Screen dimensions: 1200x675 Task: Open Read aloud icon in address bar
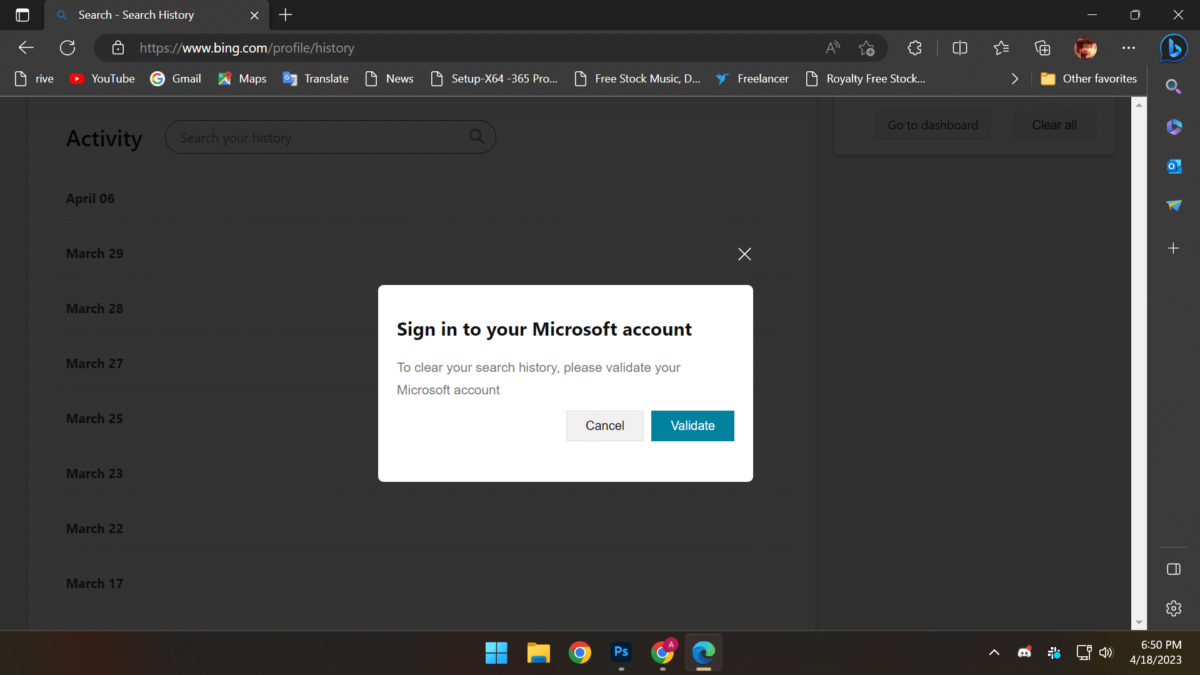pos(832,47)
